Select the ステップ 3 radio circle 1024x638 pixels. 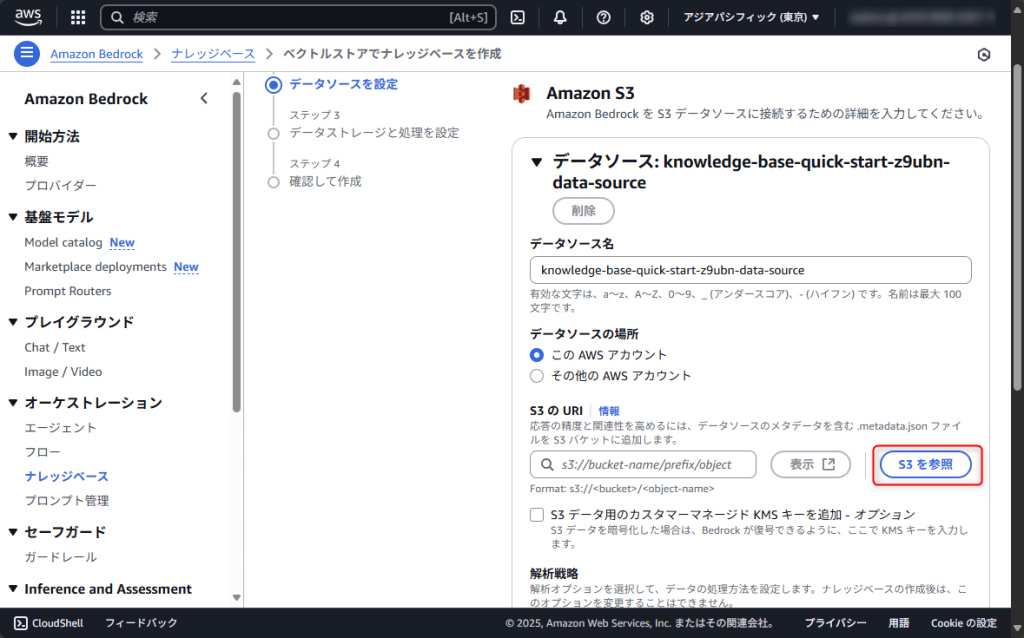(274, 133)
